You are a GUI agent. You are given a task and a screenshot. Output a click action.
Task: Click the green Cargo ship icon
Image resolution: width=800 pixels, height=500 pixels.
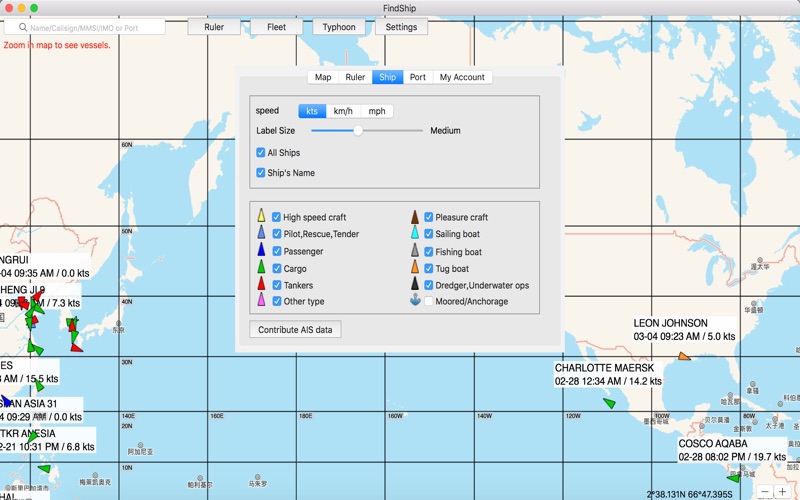coord(262,267)
